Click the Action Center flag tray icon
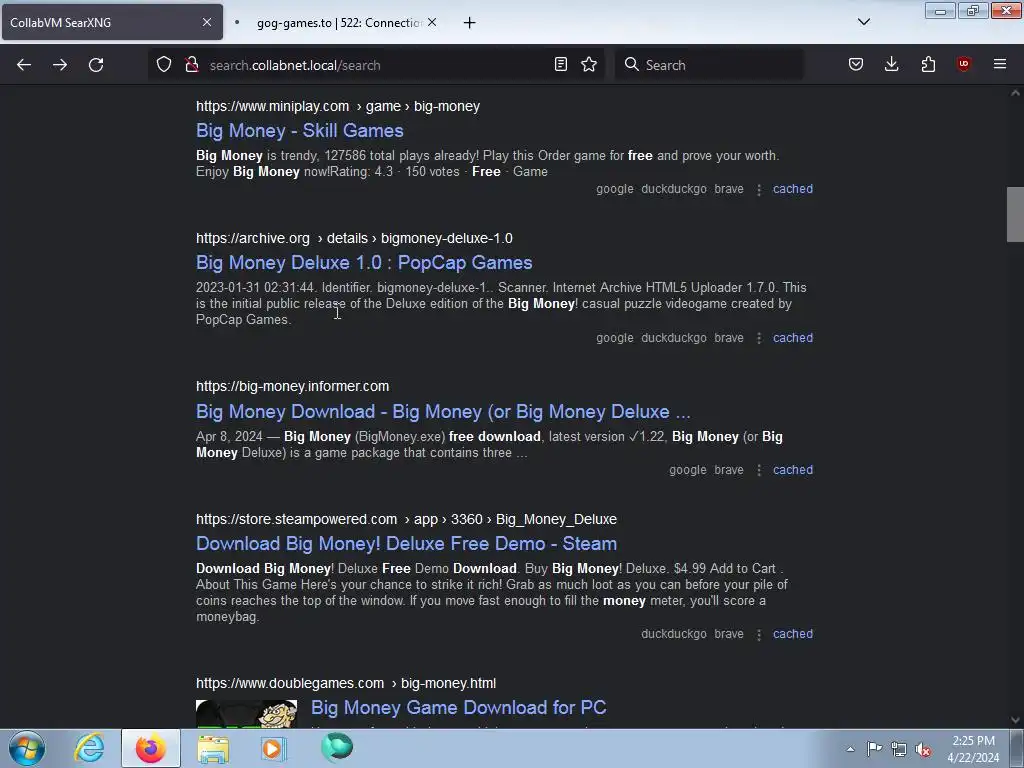The height and width of the screenshot is (768, 1024). click(x=874, y=749)
